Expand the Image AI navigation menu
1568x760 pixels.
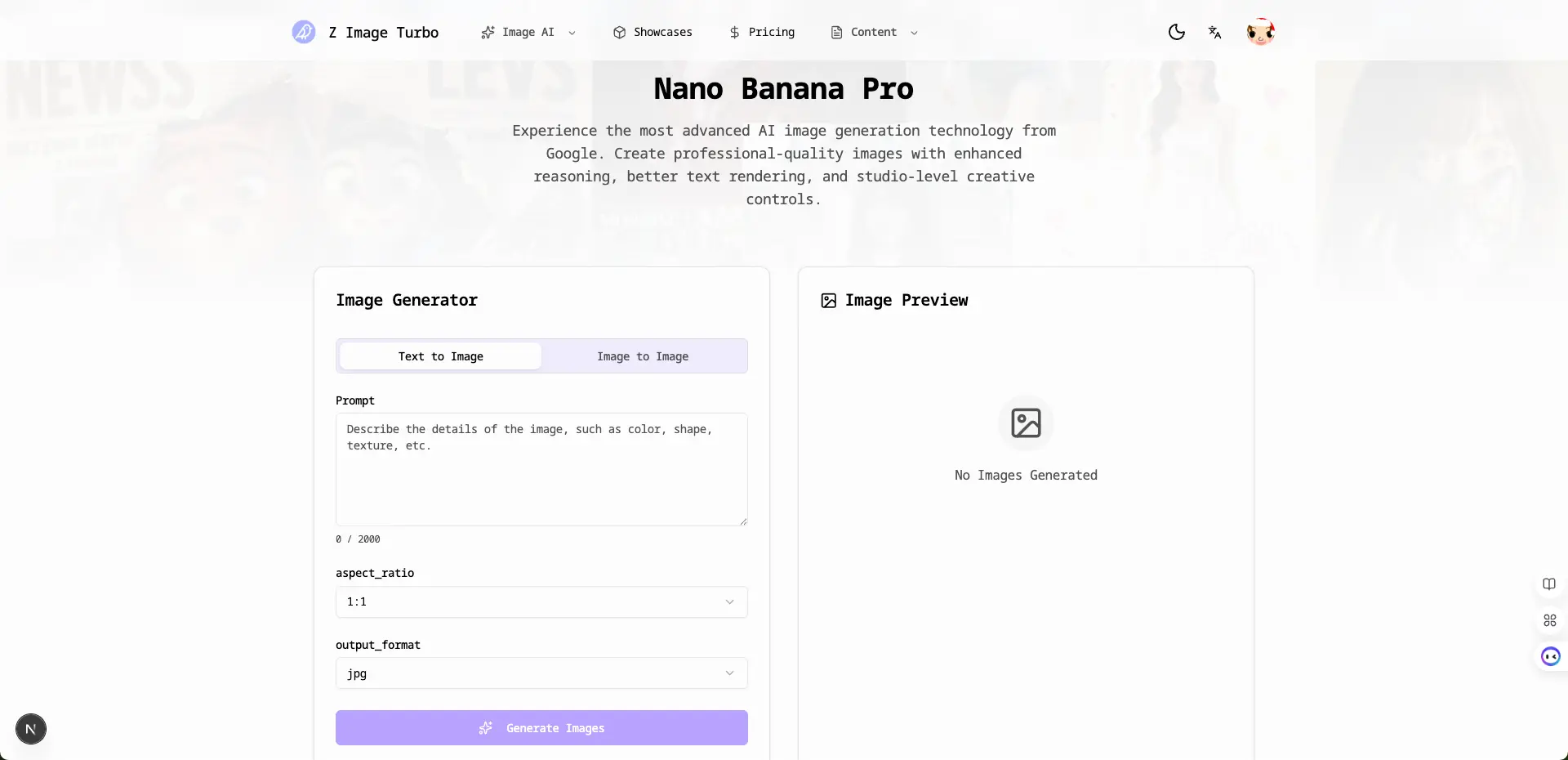point(528,32)
